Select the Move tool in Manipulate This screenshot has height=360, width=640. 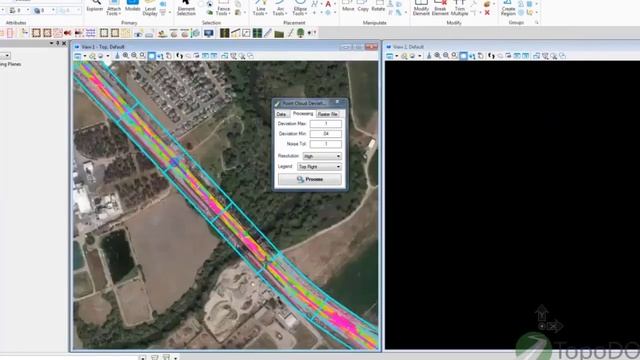348,6
